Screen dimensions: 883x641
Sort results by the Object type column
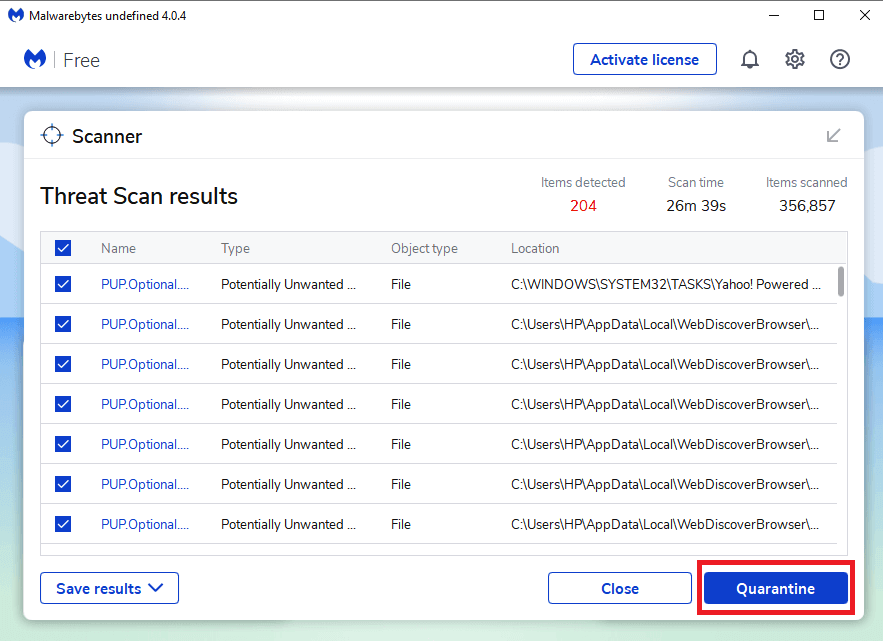pos(424,248)
